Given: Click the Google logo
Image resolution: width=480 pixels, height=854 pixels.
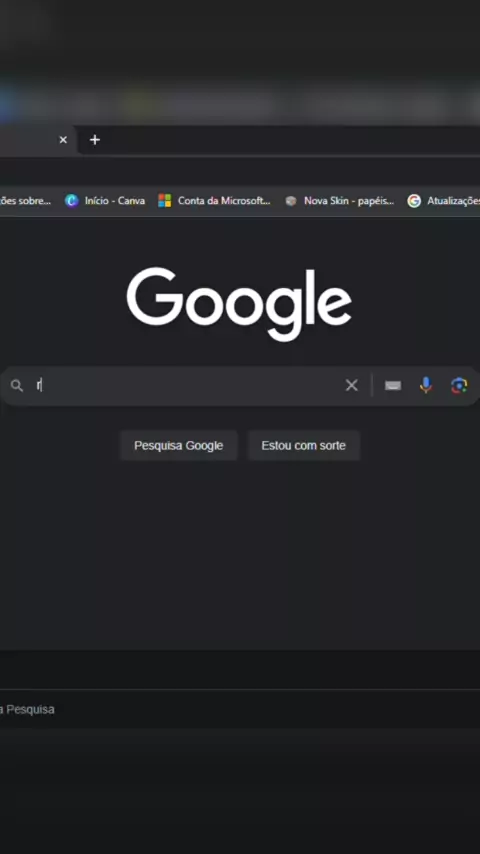Looking at the screenshot, I should (x=239, y=304).
